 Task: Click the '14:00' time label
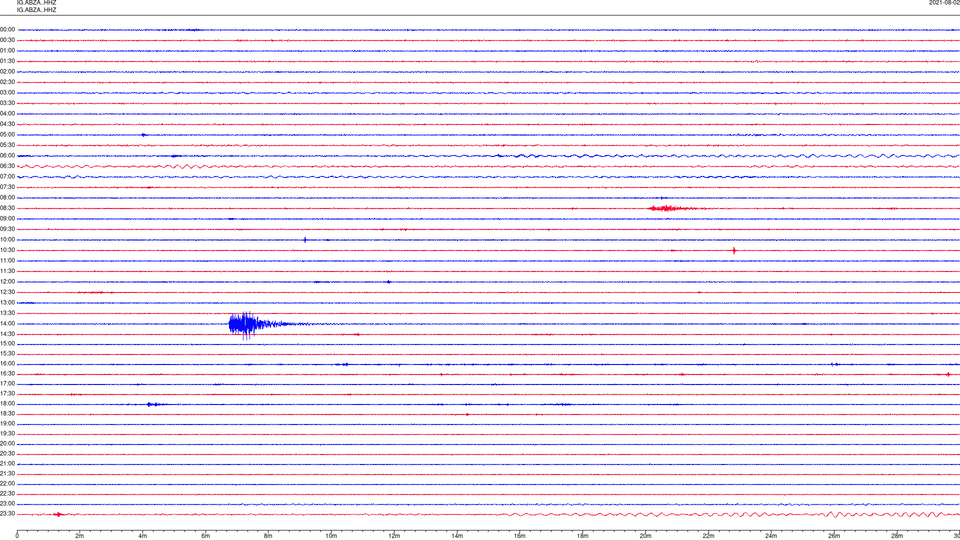pyautogui.click(x=7, y=324)
